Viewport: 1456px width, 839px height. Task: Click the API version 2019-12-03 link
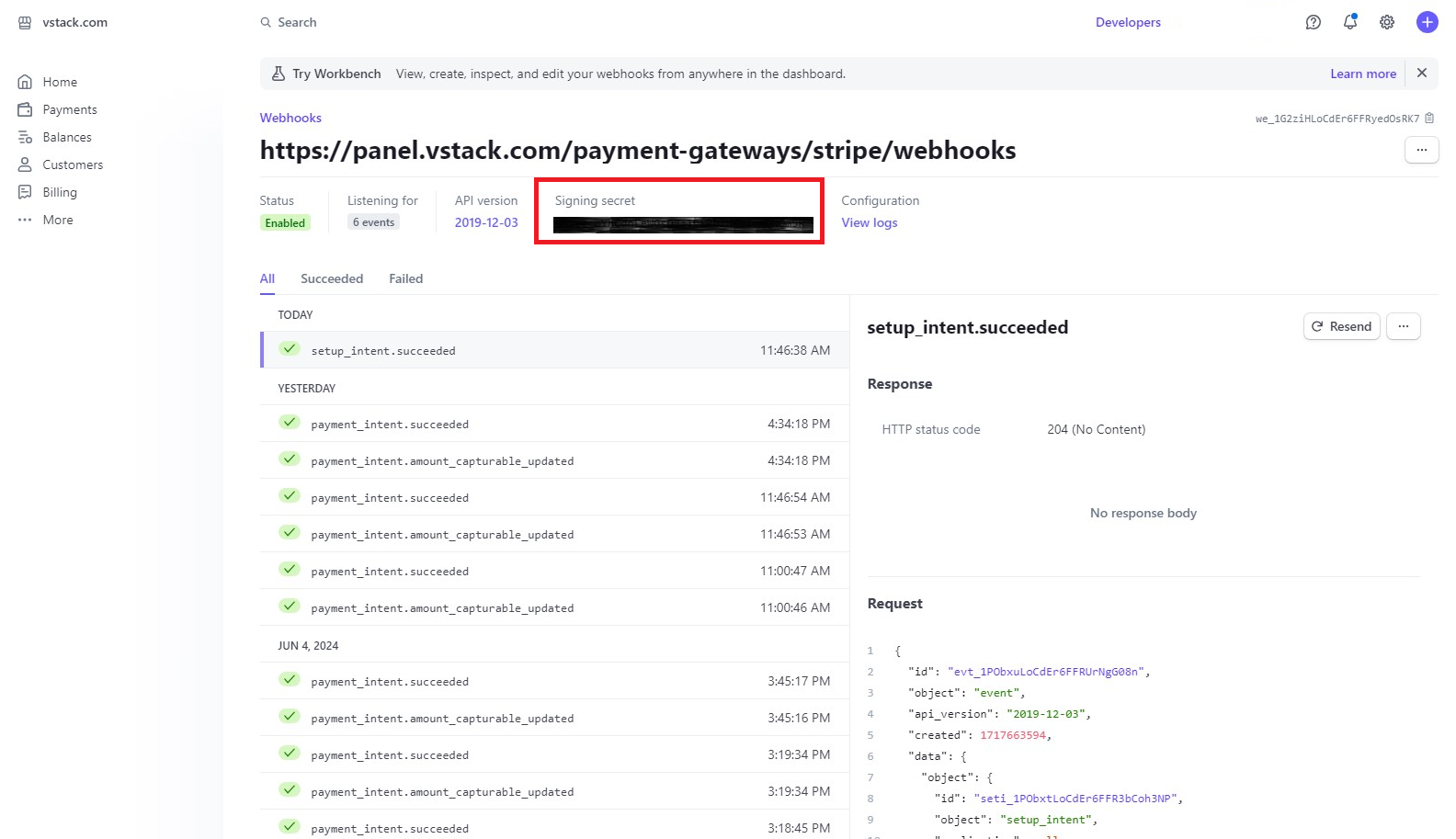click(486, 222)
